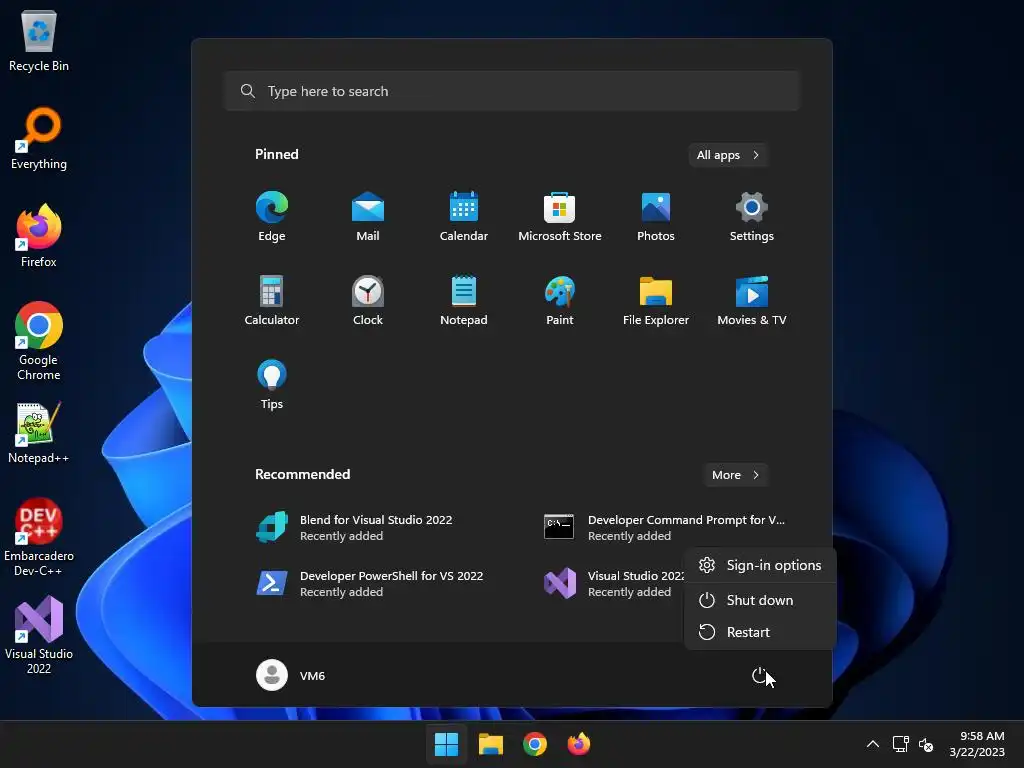This screenshot has height=768, width=1024.
Task: Expand hidden system tray icons chevron
Action: pyautogui.click(x=872, y=744)
